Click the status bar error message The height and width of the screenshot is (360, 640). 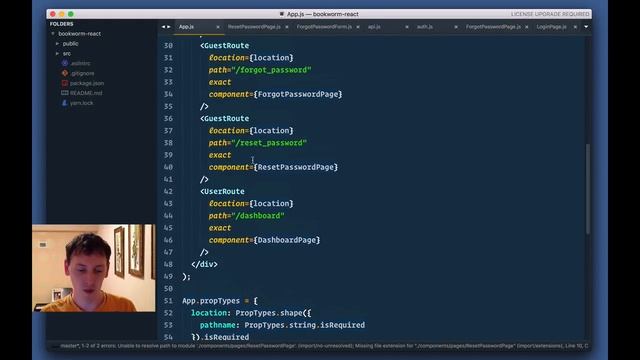(x=324, y=346)
